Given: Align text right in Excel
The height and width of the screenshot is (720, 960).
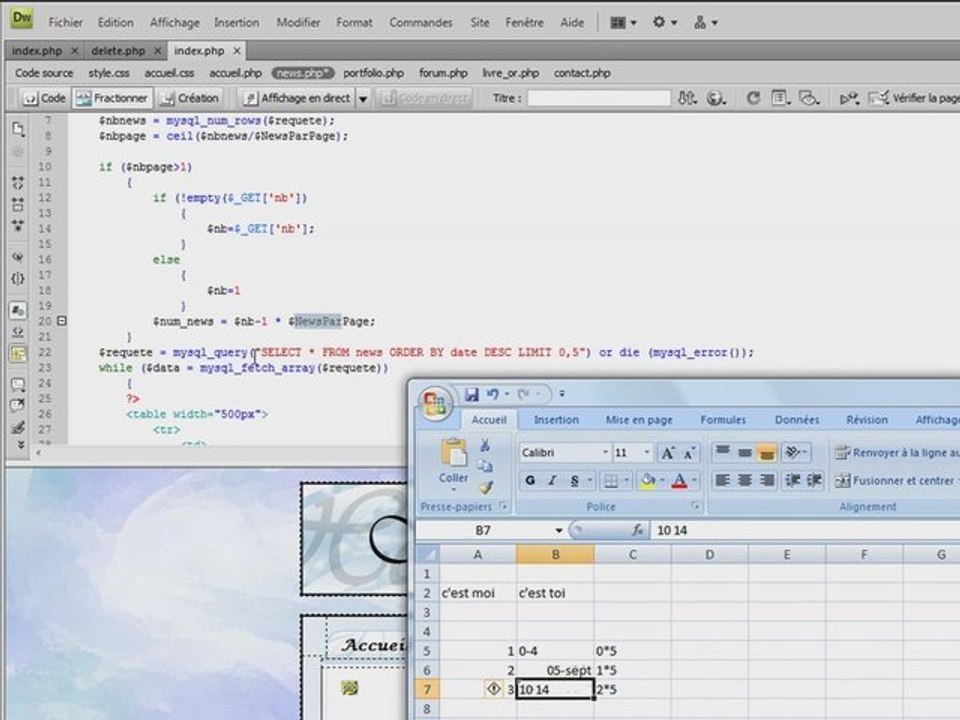Looking at the screenshot, I should click(767, 481).
